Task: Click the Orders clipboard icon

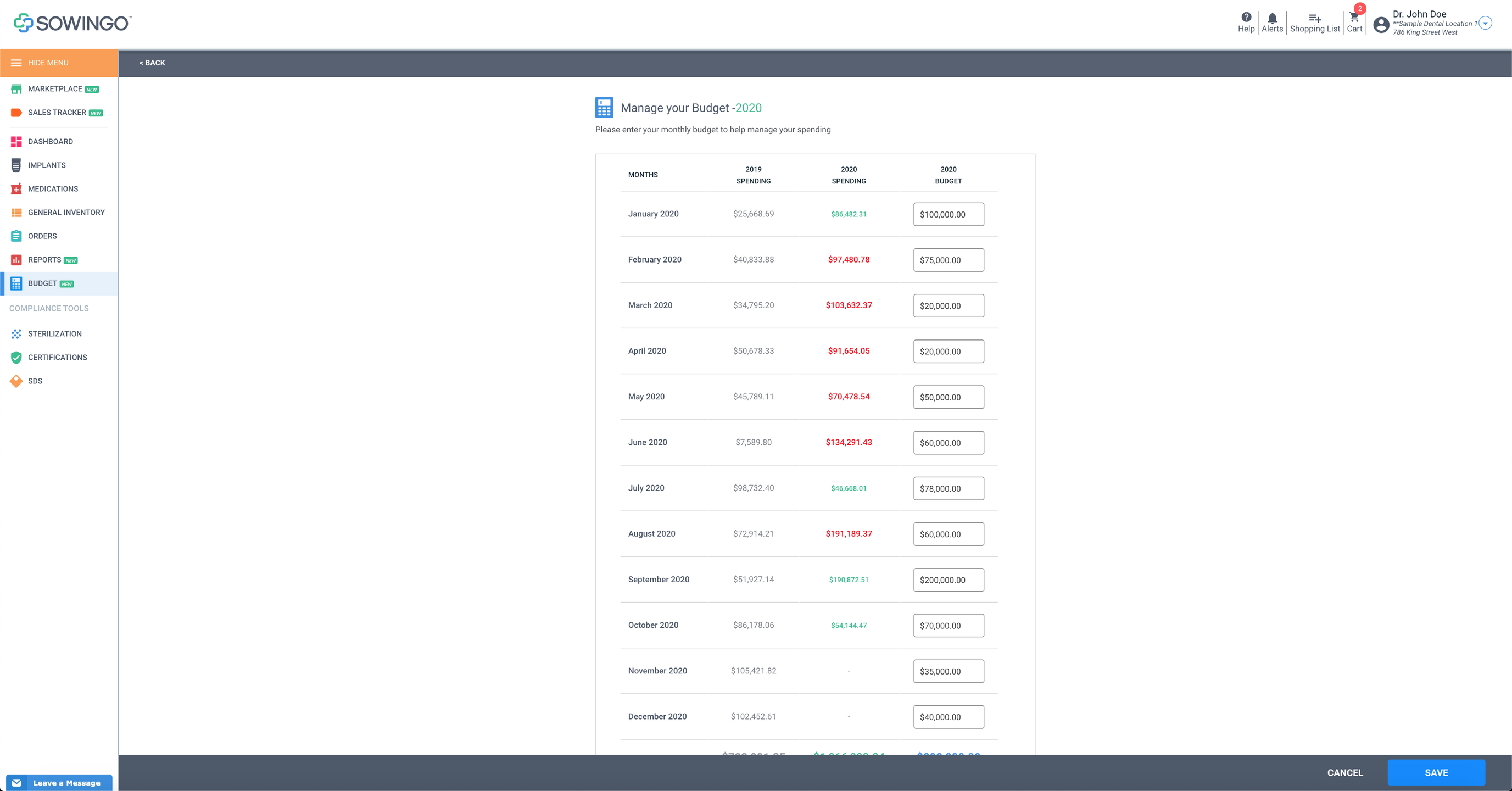Action: pos(16,236)
